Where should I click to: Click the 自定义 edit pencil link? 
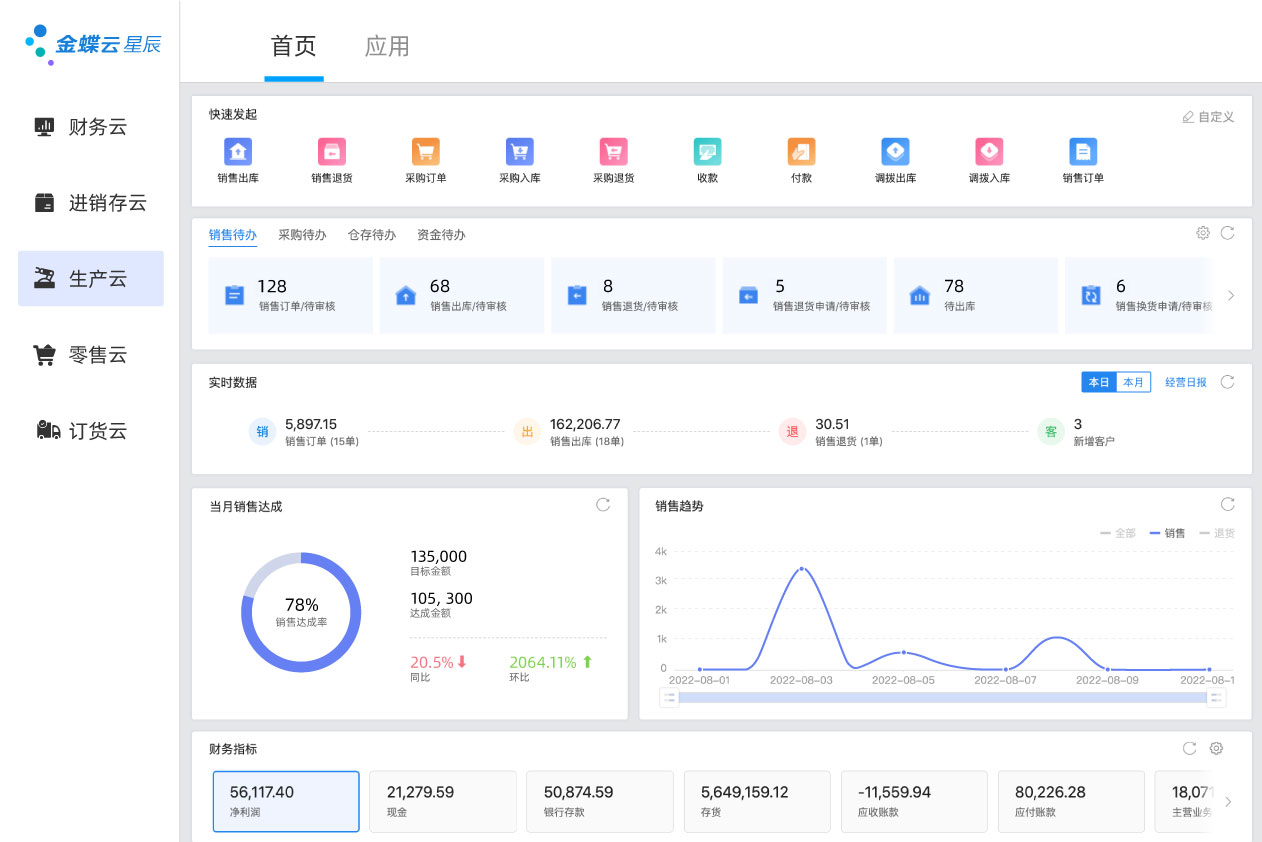(1208, 117)
